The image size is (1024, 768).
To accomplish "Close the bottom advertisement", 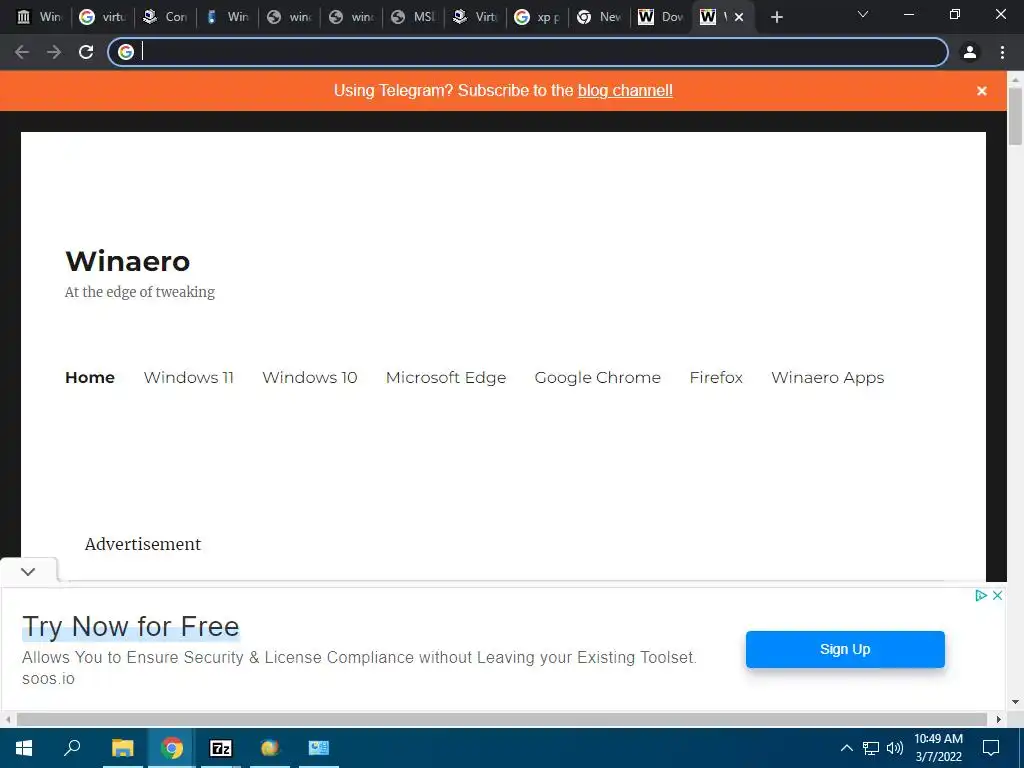I will pos(997,595).
